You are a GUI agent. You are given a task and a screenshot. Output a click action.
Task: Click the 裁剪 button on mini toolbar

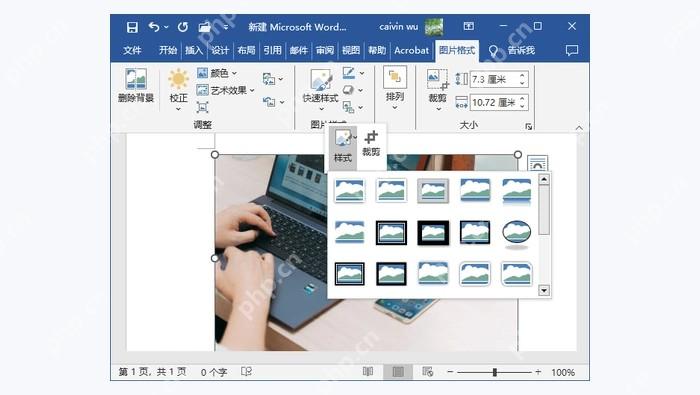[x=371, y=144]
